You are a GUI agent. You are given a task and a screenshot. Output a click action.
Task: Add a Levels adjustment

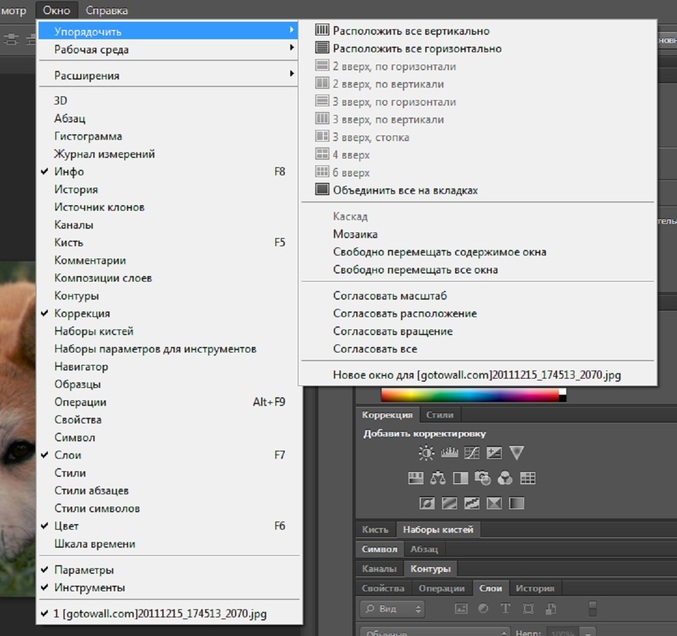(448, 453)
